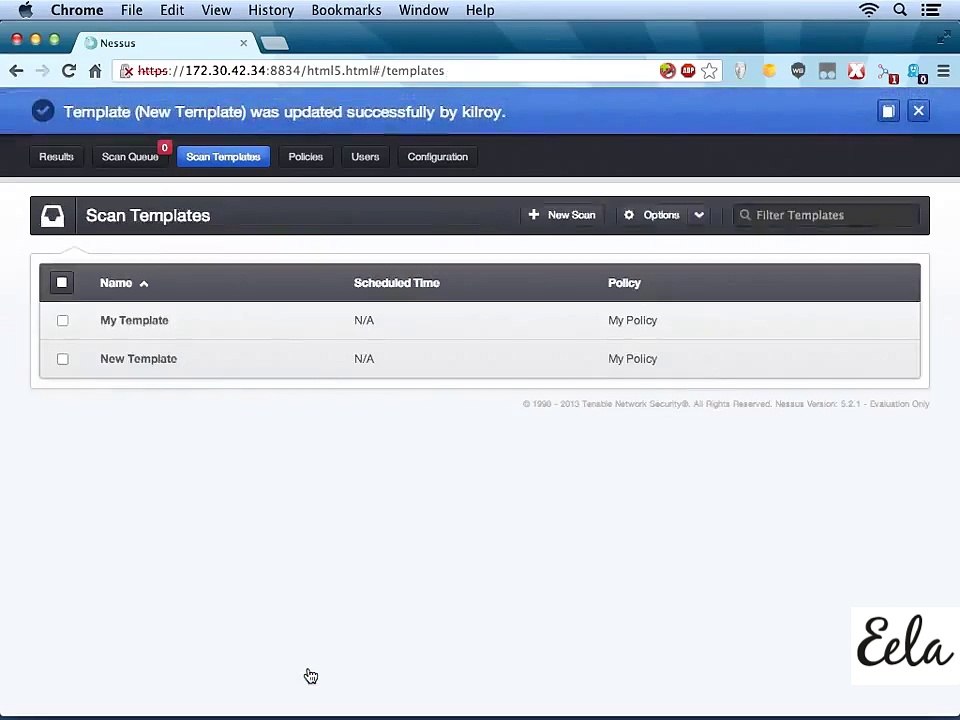Open the Apple menu
Viewport: 960px width, 720px height.
tap(26, 10)
